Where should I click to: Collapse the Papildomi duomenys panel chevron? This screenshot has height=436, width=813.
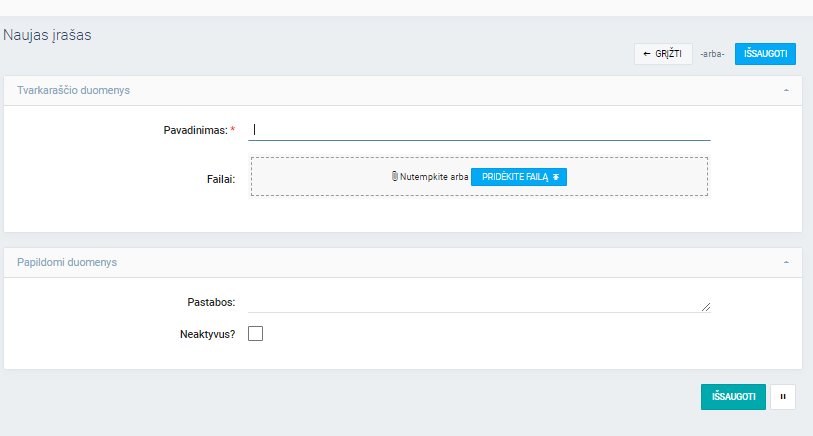pyautogui.click(x=786, y=262)
